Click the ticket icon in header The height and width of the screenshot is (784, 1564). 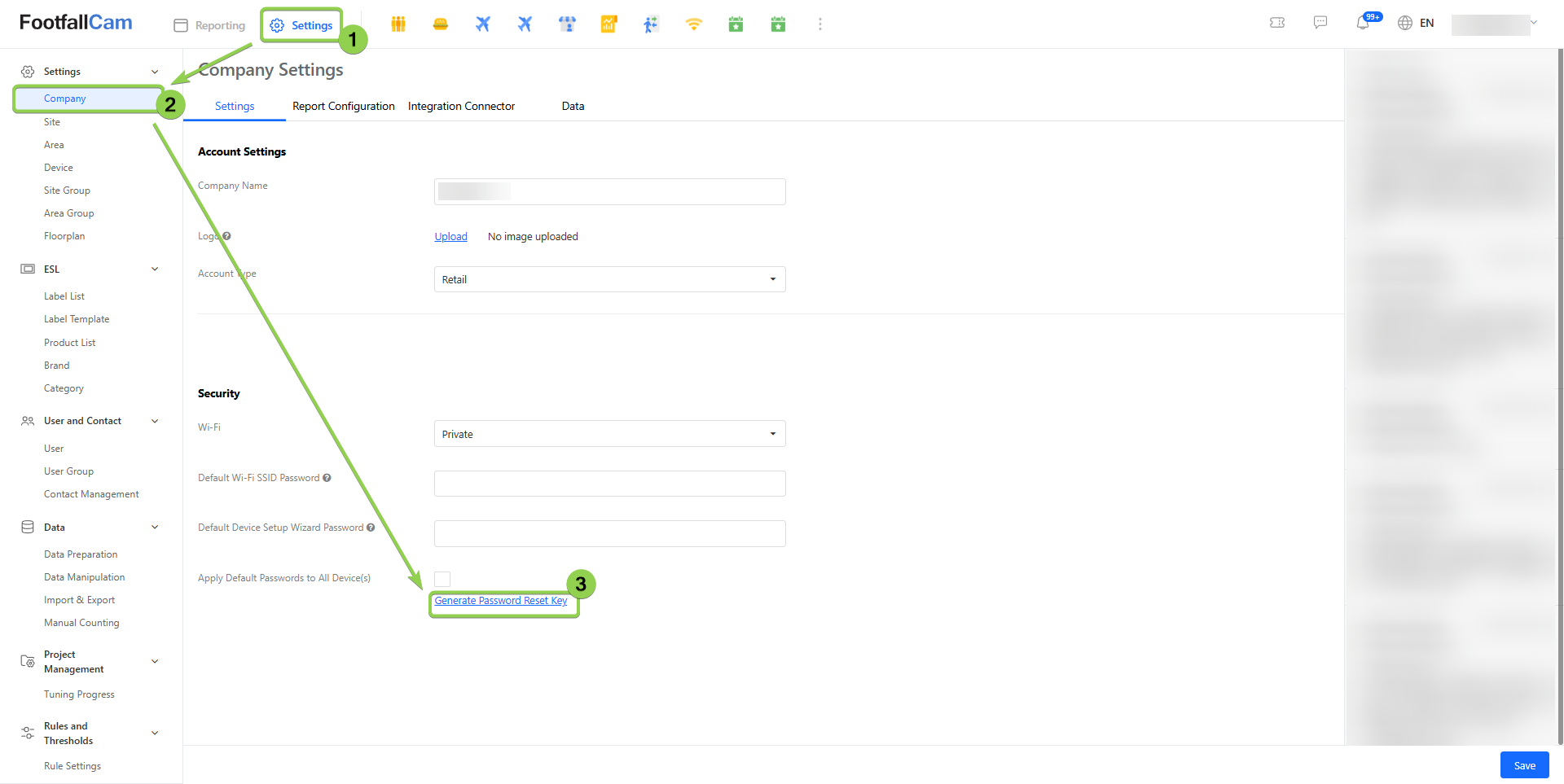click(x=1277, y=23)
